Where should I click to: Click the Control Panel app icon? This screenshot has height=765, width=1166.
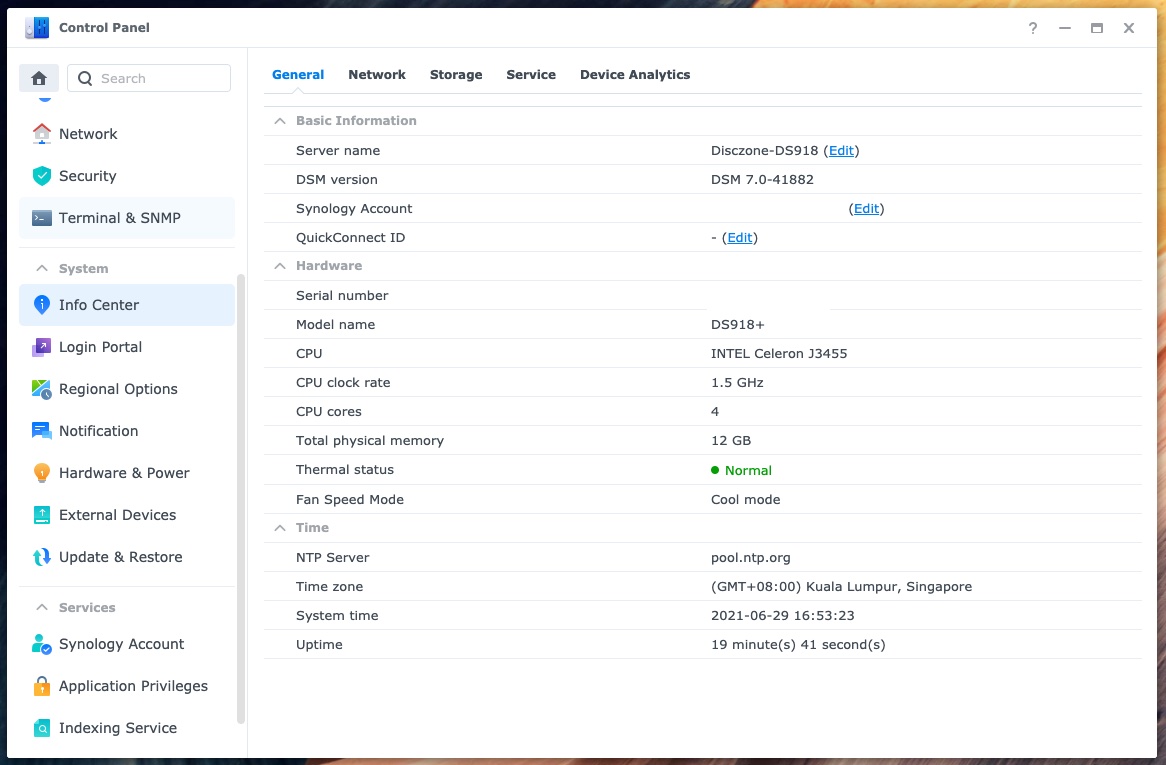(x=36, y=28)
